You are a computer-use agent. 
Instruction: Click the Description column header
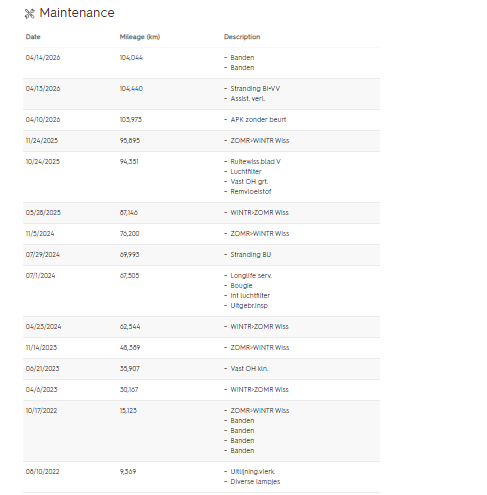point(242,37)
